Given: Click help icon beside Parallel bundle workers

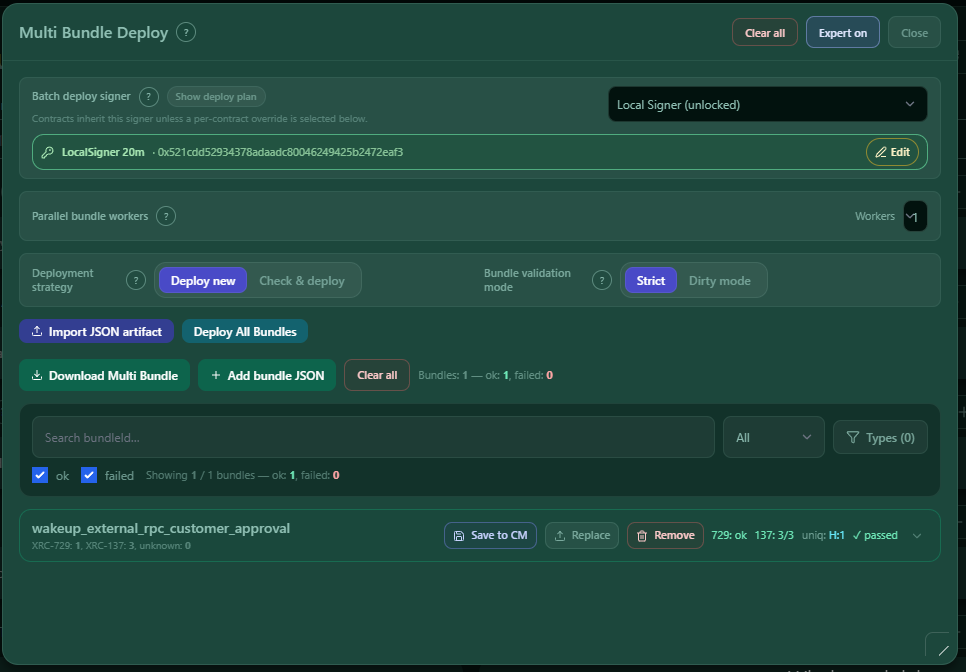Looking at the screenshot, I should click(x=166, y=216).
